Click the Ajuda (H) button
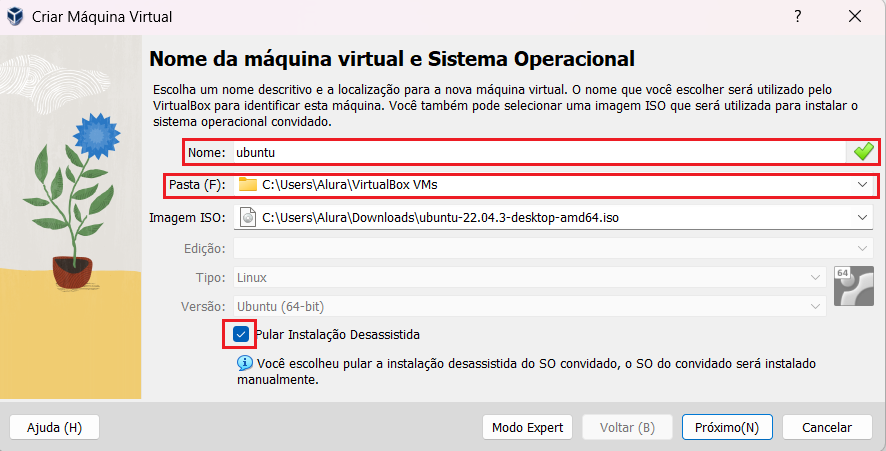Image resolution: width=886 pixels, height=451 pixels. [54, 427]
